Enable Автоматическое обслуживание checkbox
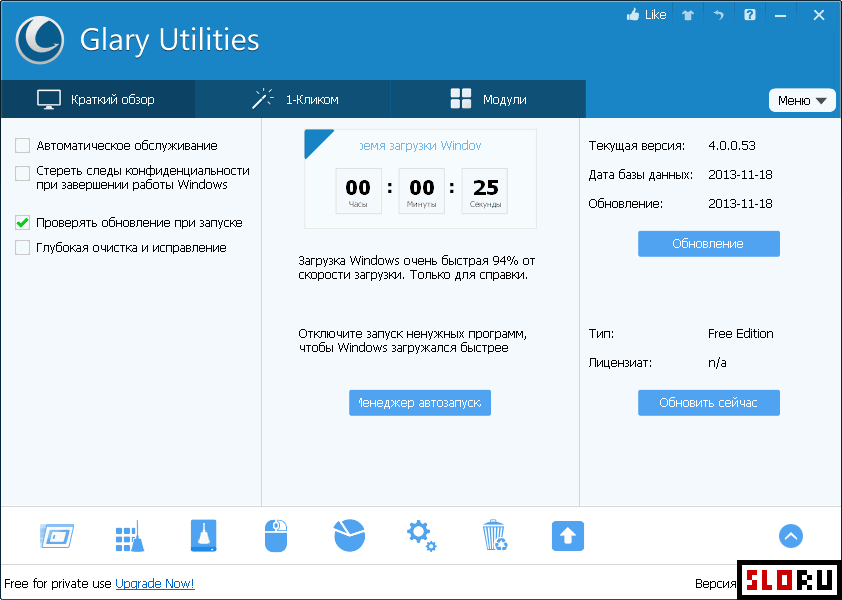The image size is (842, 600). click(x=22, y=146)
